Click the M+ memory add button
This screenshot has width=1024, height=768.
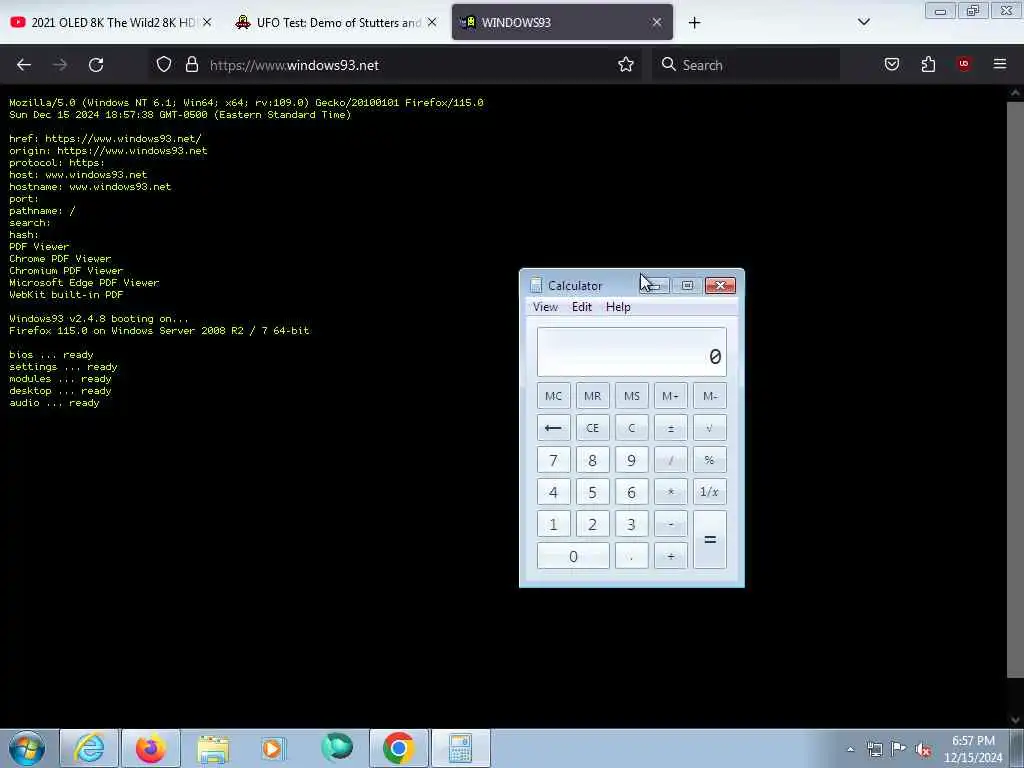pos(671,396)
